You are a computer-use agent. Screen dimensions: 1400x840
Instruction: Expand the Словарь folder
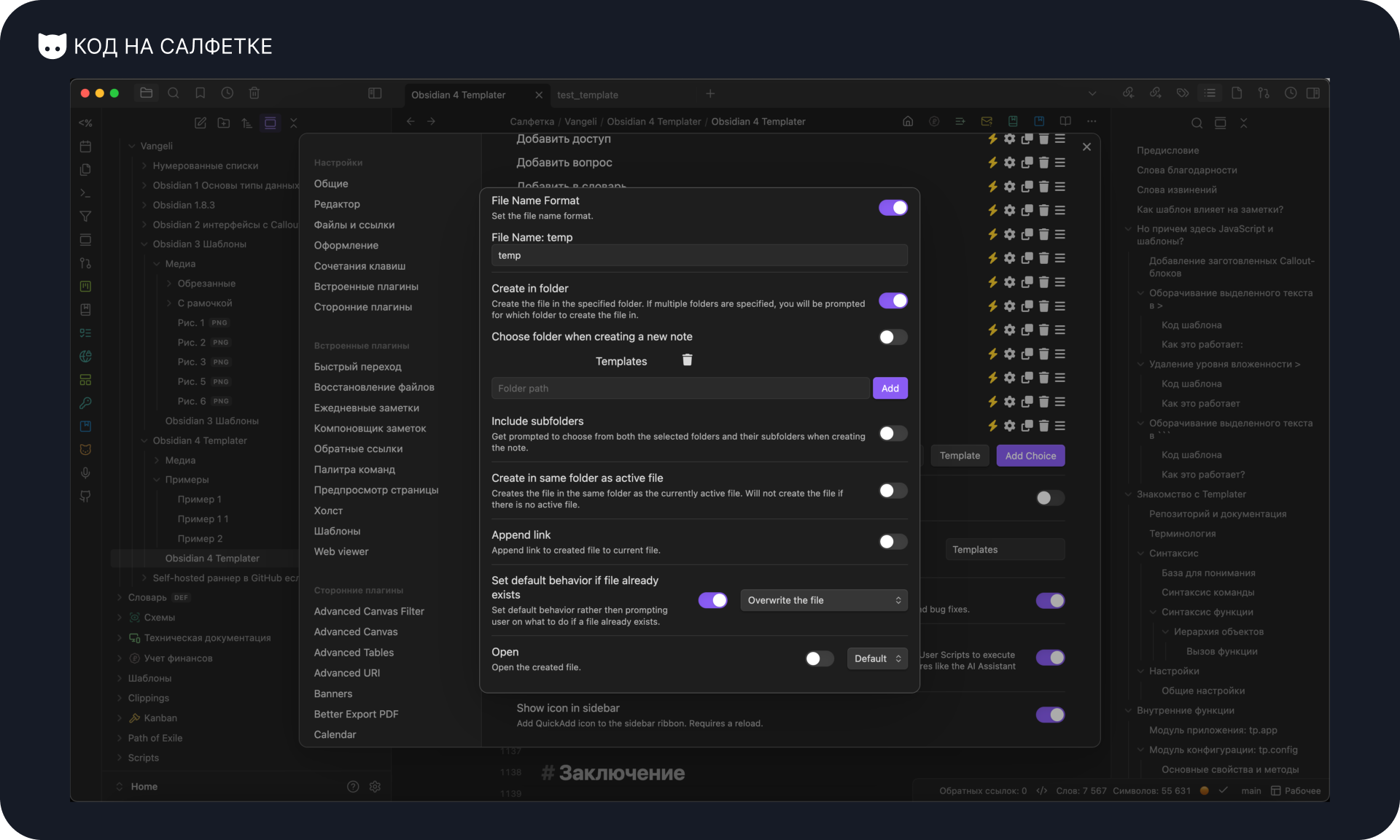coord(120,598)
